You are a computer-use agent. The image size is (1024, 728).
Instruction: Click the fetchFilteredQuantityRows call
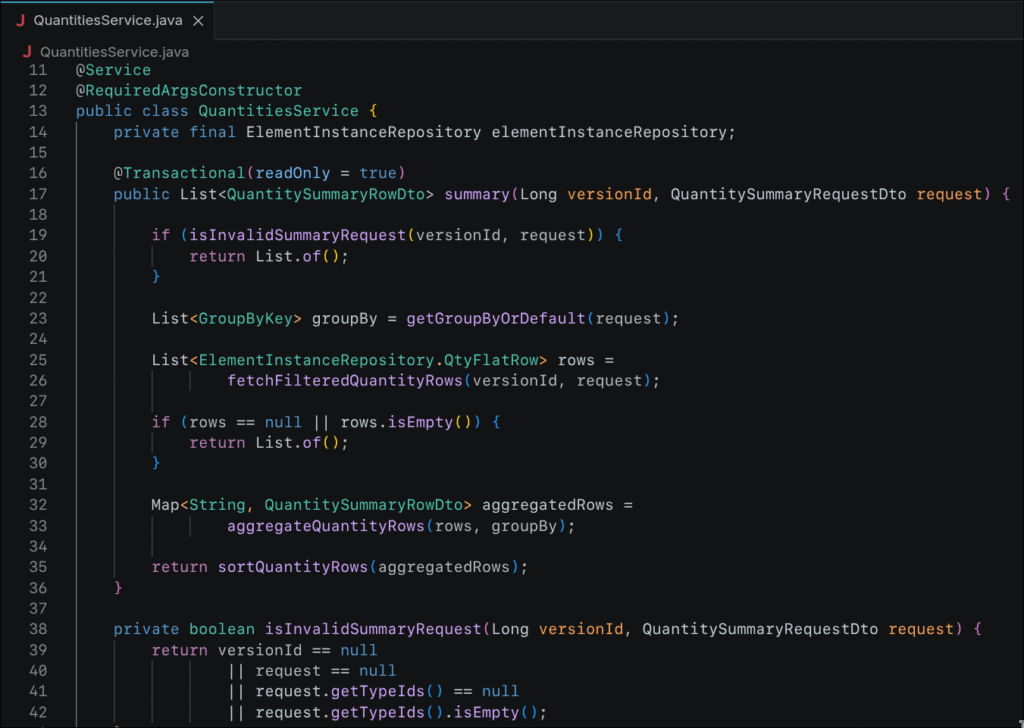click(345, 381)
